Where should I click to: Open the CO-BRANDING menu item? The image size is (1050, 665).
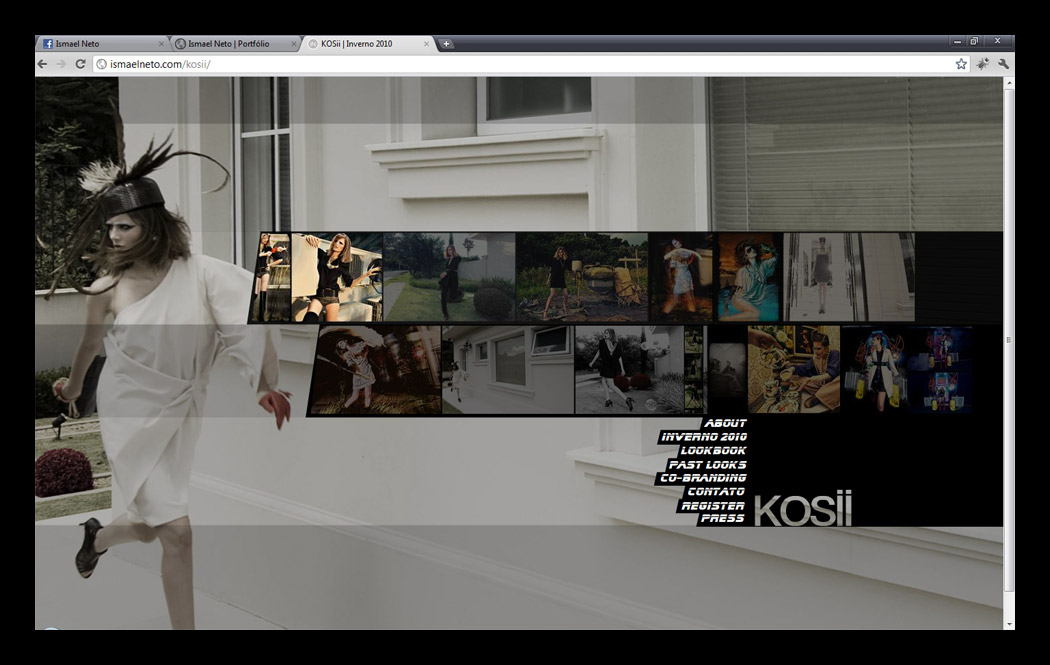[703, 478]
